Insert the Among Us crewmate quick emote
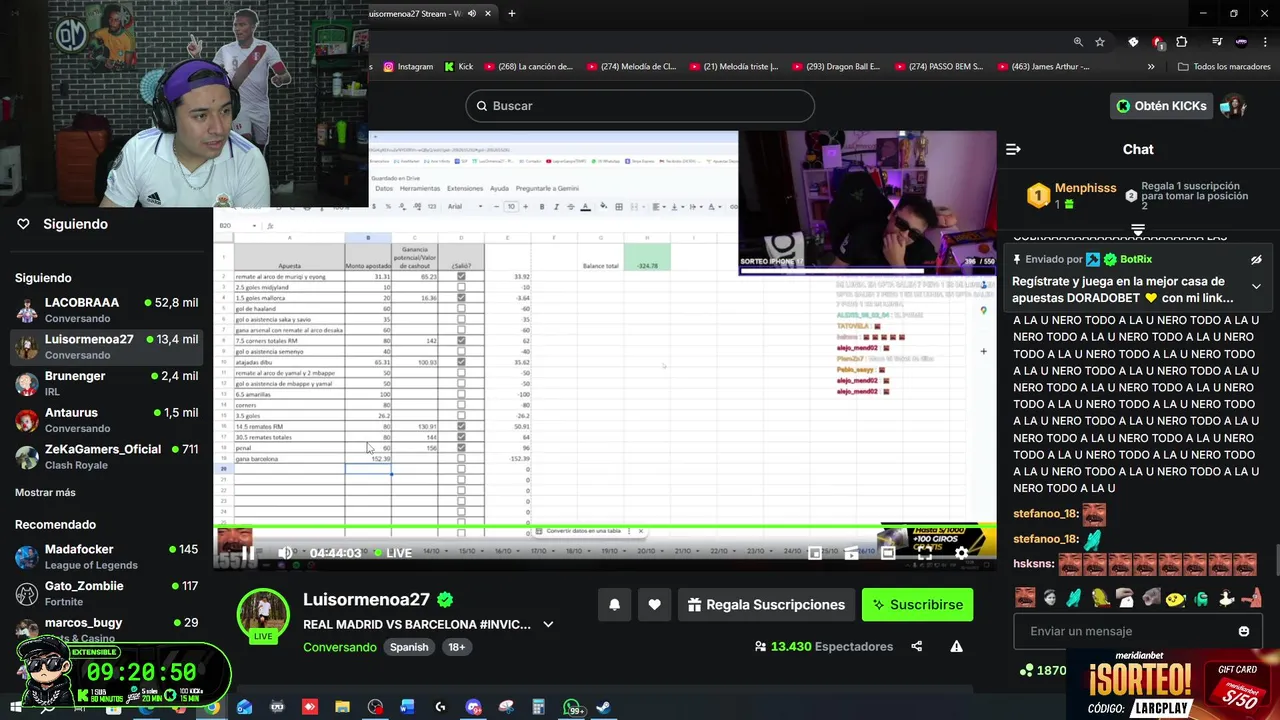 pyautogui.click(x=1200, y=598)
